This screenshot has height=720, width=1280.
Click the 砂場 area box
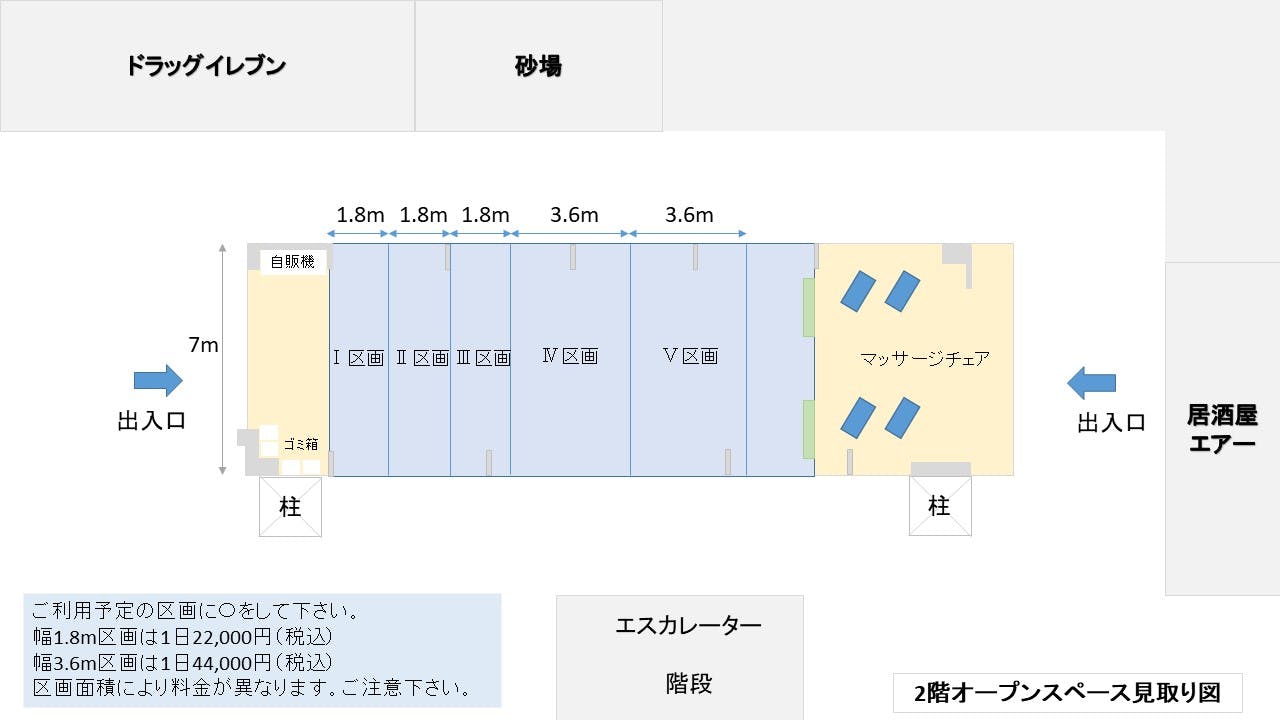(x=538, y=66)
